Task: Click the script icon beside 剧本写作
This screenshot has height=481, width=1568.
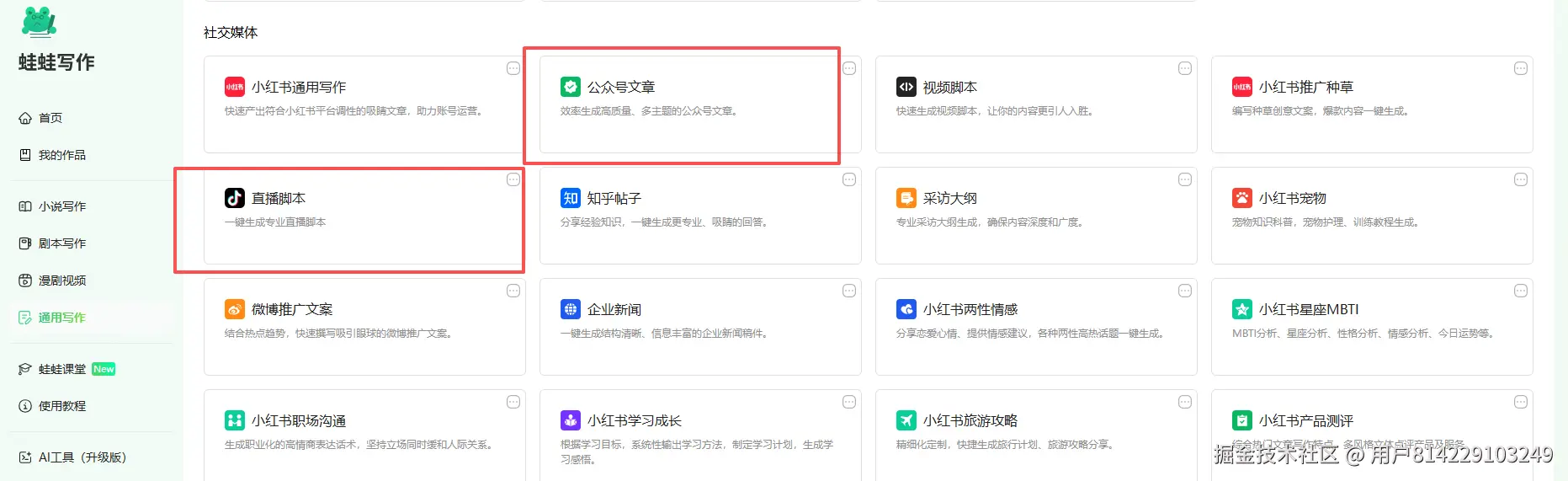Action: click(25, 243)
